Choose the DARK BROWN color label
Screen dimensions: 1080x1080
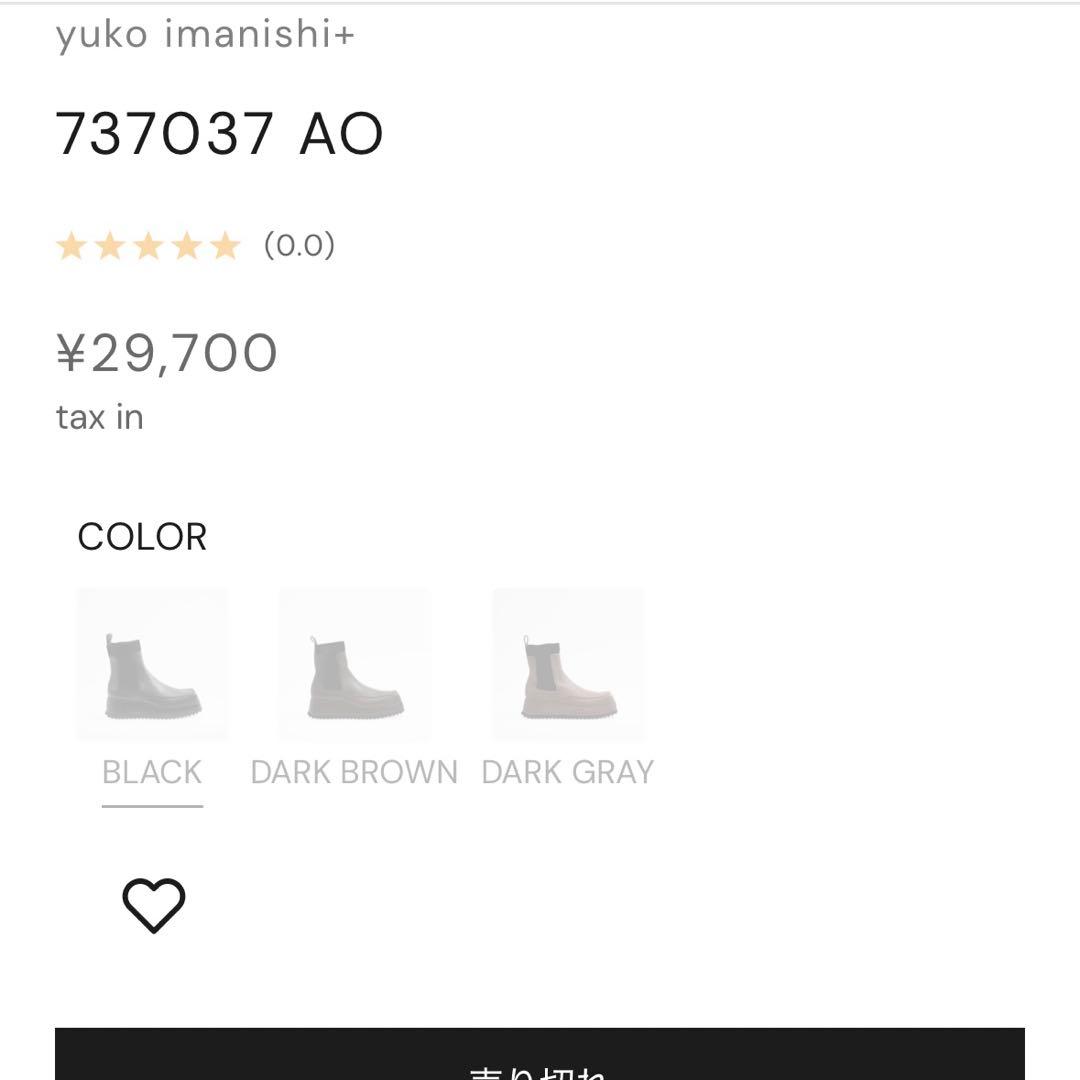[354, 772]
